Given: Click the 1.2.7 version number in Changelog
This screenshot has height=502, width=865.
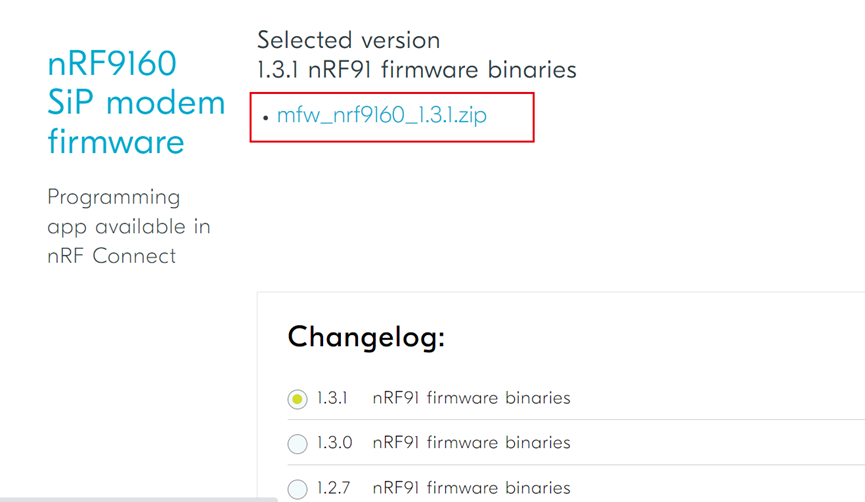Looking at the screenshot, I should (333, 488).
